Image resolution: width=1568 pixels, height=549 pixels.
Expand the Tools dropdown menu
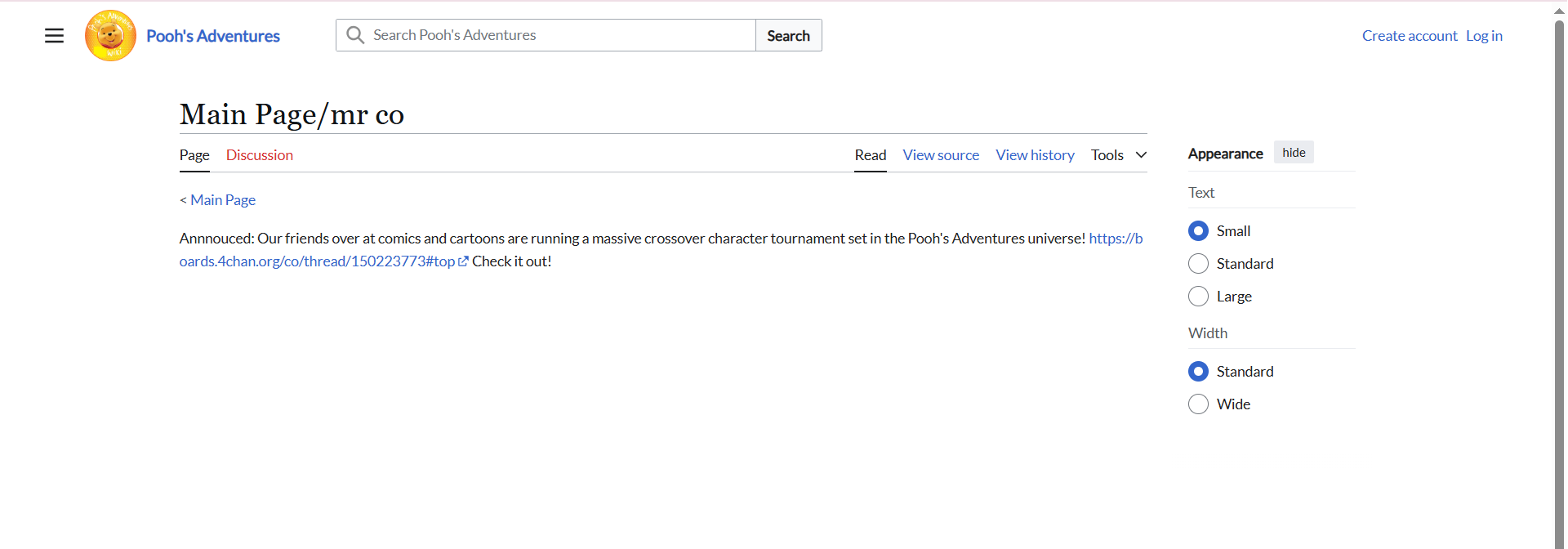(x=1119, y=155)
